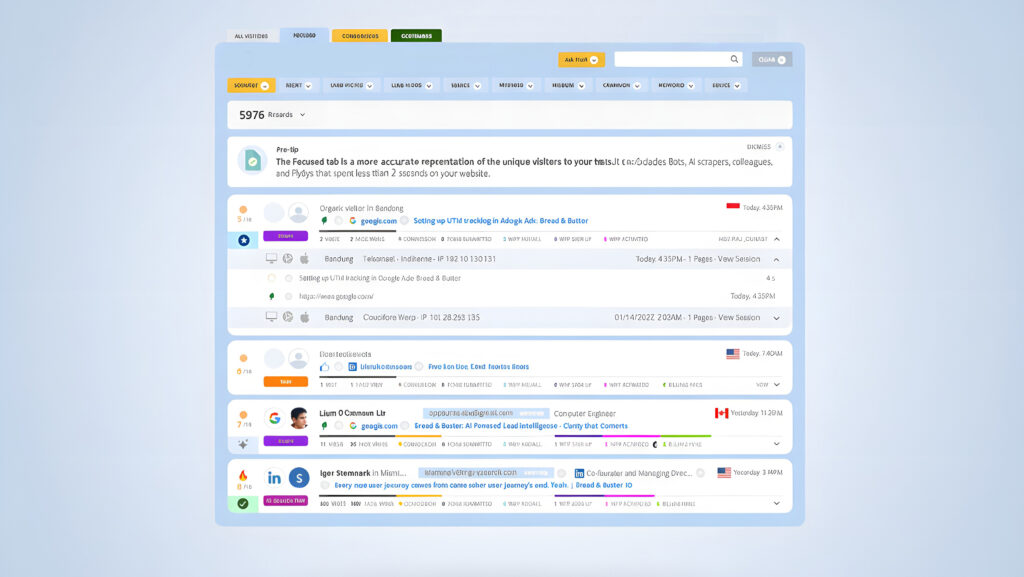
Task: Click the Google logo avatar on Liam's card
Action: click(x=274, y=418)
